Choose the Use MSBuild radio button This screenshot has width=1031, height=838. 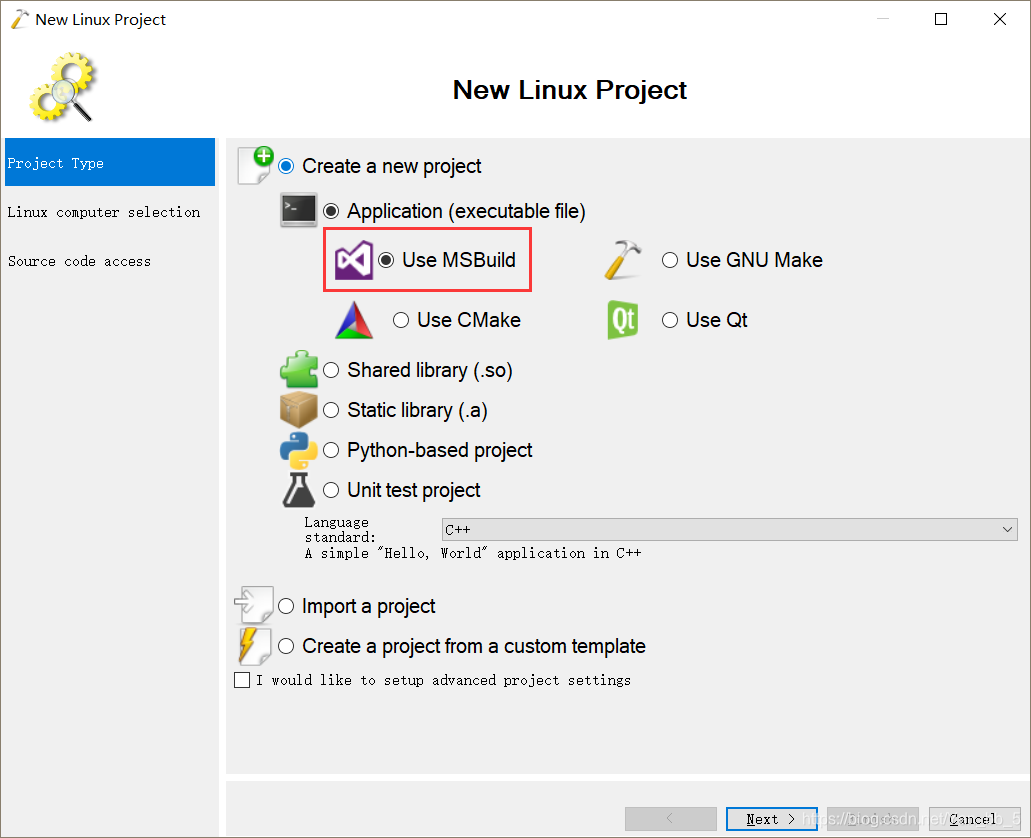(387, 260)
